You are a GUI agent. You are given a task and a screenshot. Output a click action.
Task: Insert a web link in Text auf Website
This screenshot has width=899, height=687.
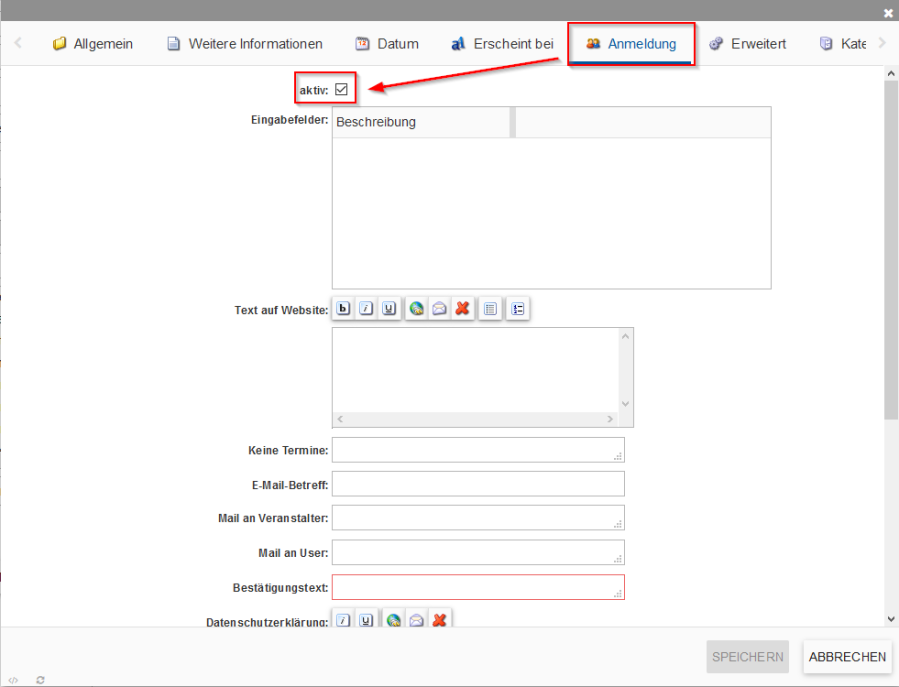coord(416,309)
